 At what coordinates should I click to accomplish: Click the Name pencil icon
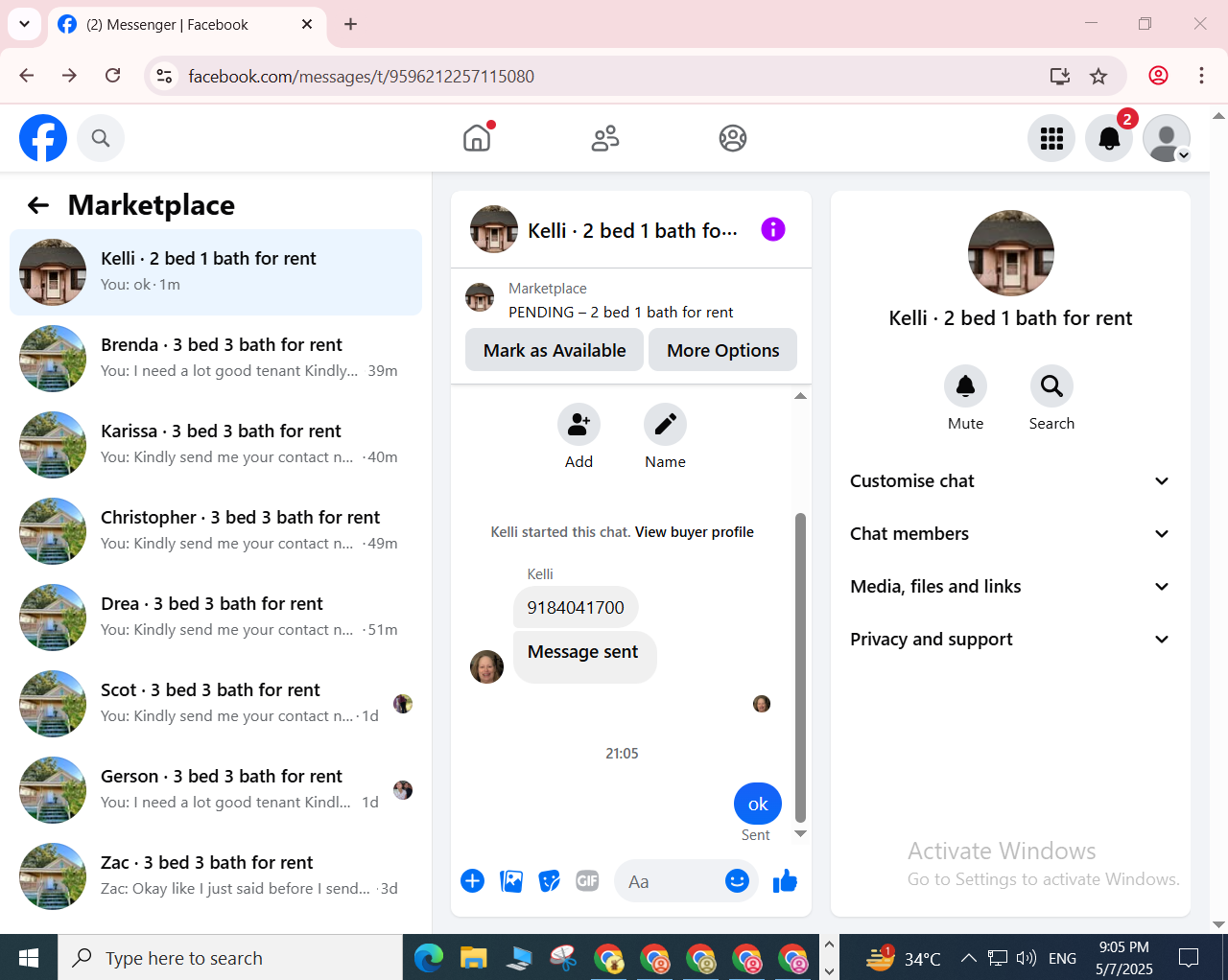[665, 424]
